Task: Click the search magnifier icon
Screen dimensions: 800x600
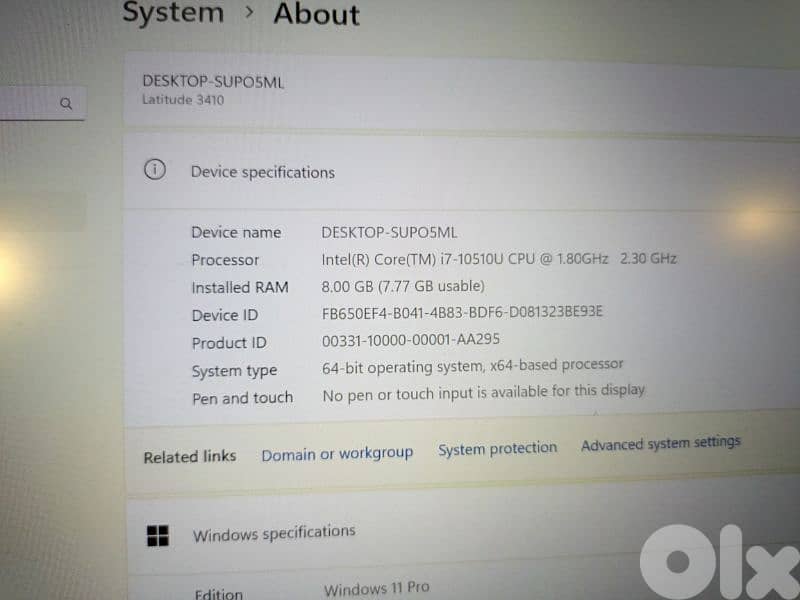Action: point(66,103)
